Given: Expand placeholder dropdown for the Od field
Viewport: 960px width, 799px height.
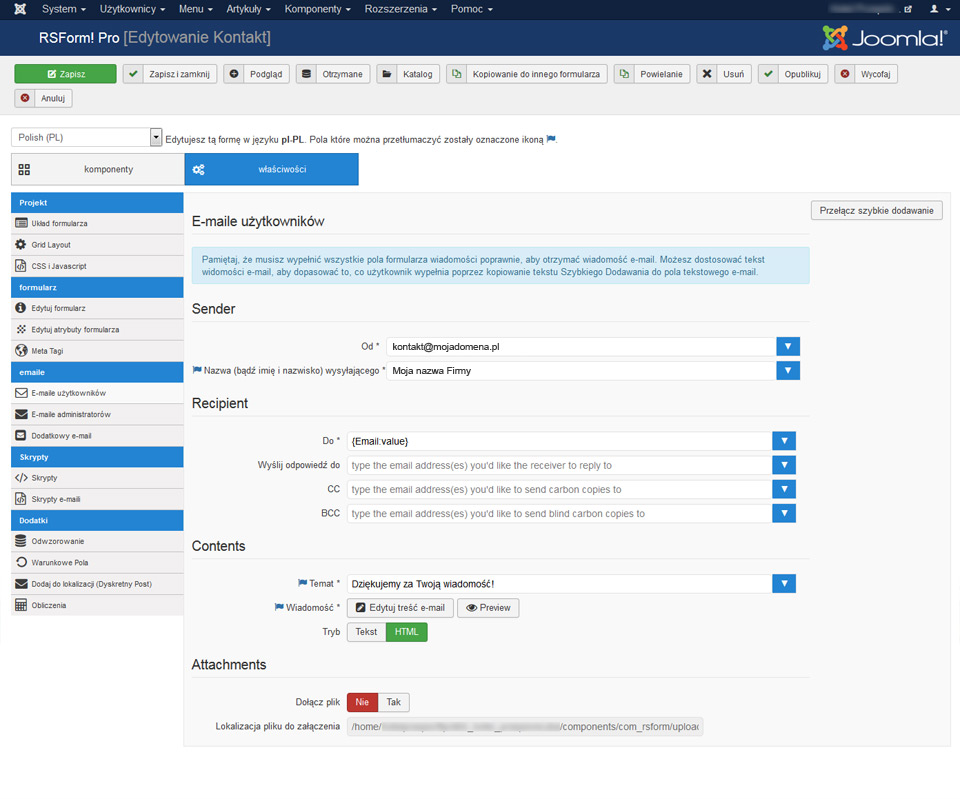Looking at the screenshot, I should point(788,347).
